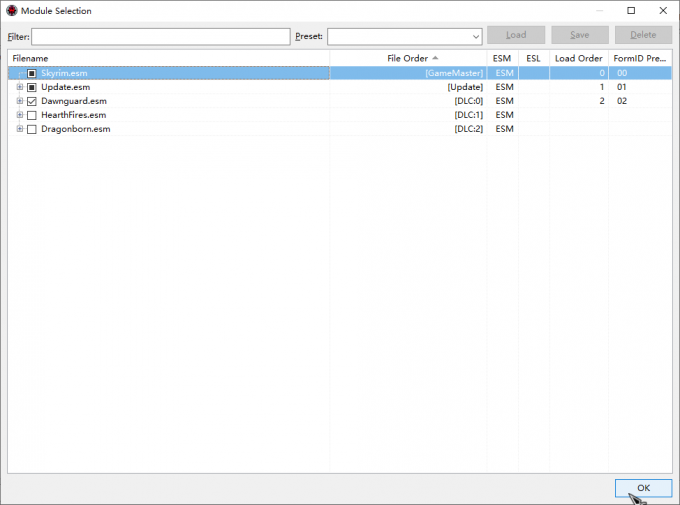Toggle the Update.esm checkbox
This screenshot has width=680, height=505.
pos(32,87)
